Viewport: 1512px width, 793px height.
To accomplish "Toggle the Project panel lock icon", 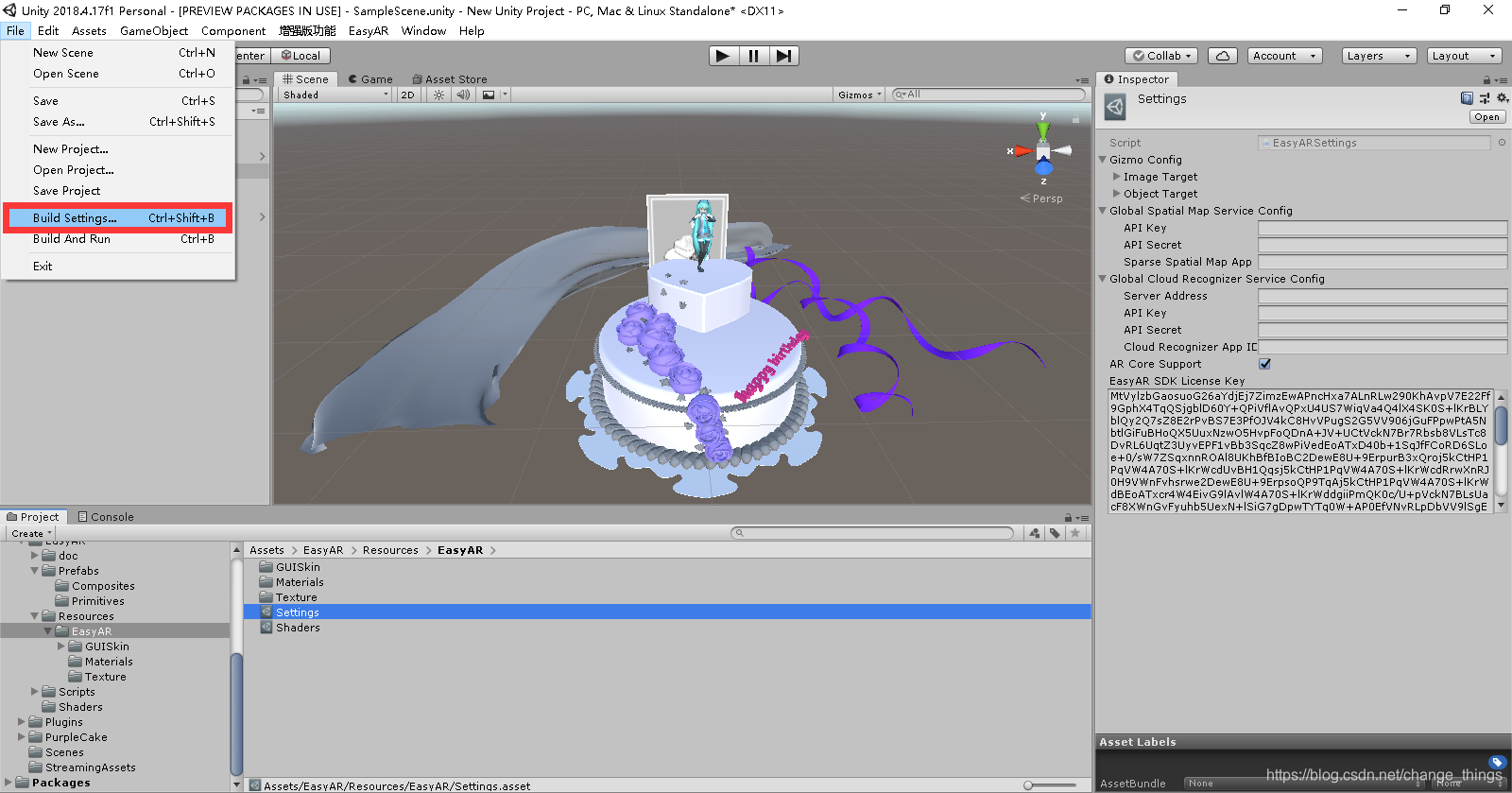I will [1069, 518].
